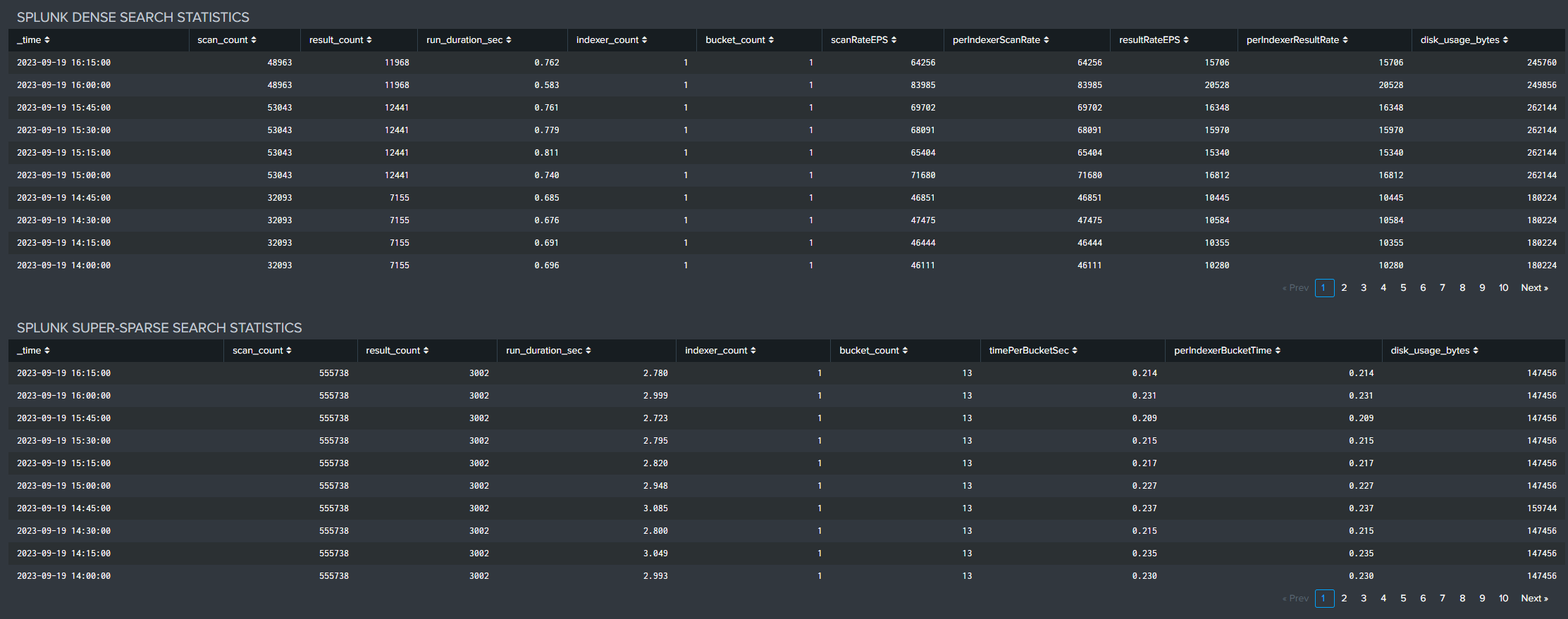
Task: Click the sort arrows beside perIndexerResultRate
Action: pyautogui.click(x=1345, y=40)
